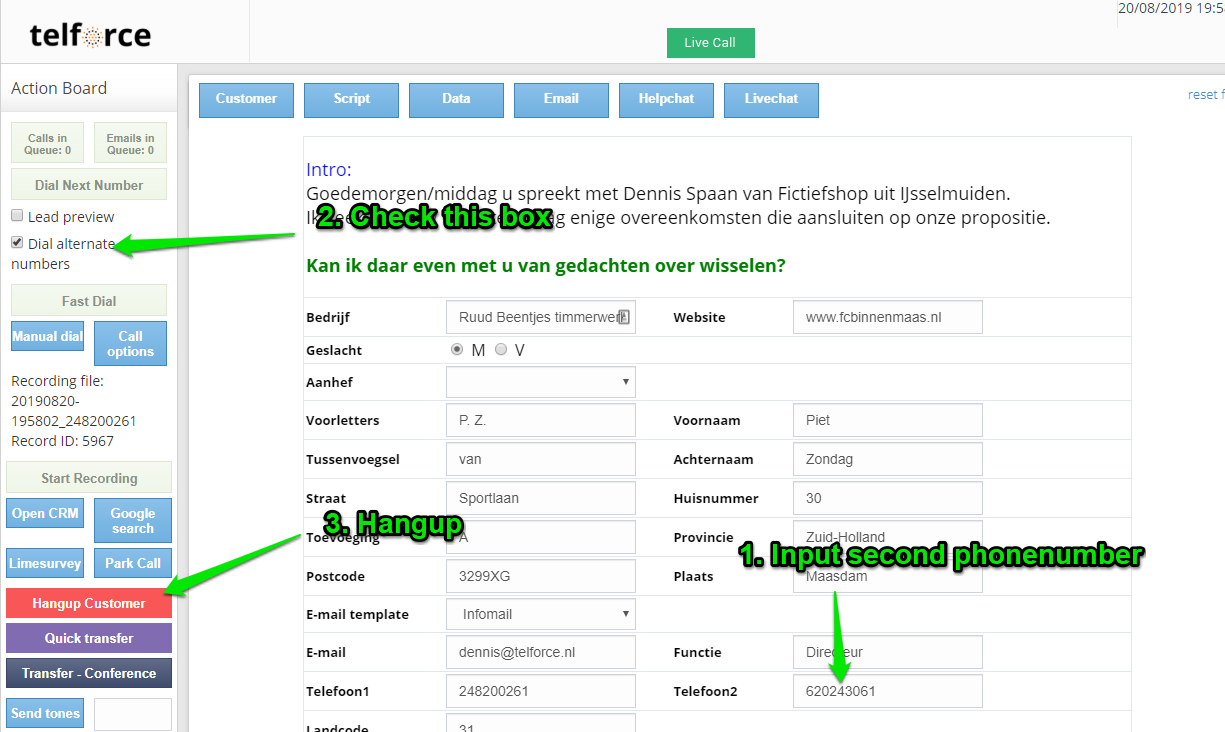The image size is (1225, 732).
Task: Click into the Telefoon2 input field
Action: point(887,691)
